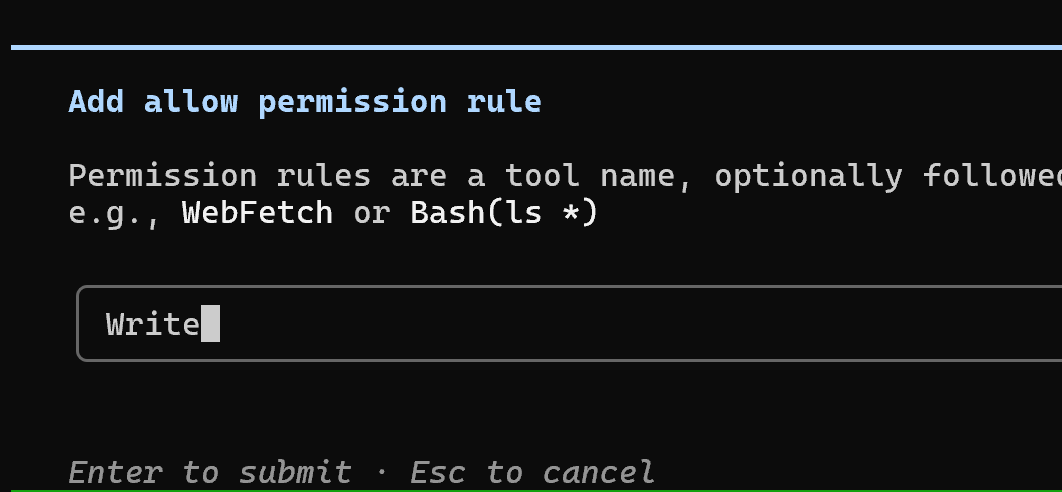Click the rule input box containing "Write"
Screen dimensions: 1062x492
(x=569, y=324)
